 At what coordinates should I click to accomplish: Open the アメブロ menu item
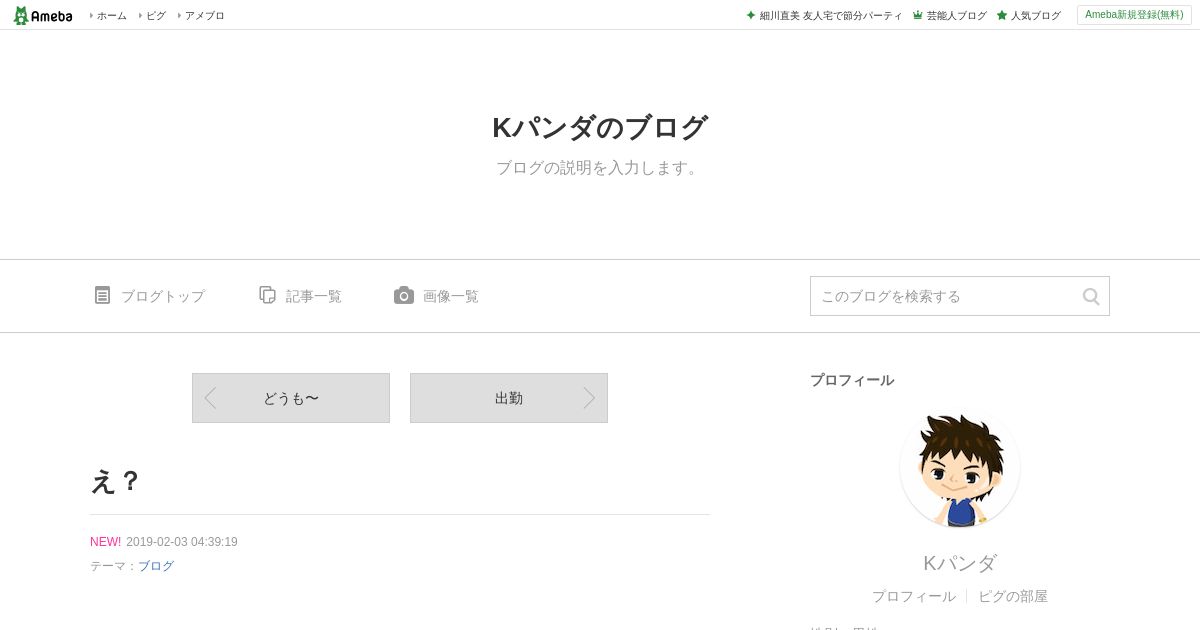coord(201,16)
